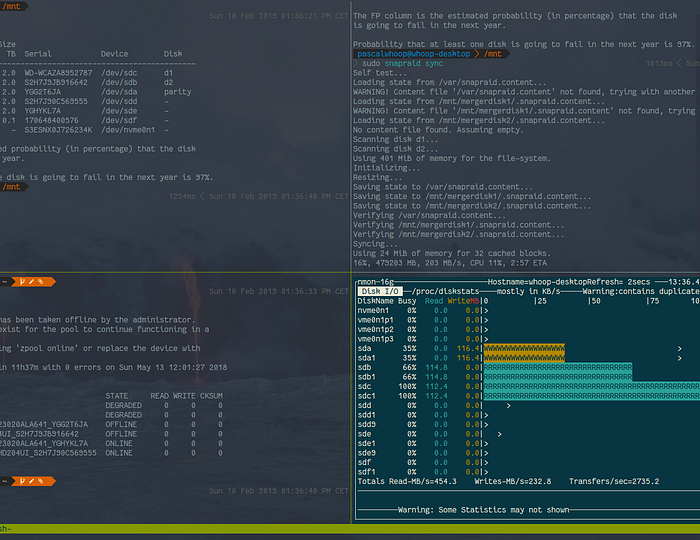Click ONLINE state of the YGHYKL7A disk
Image resolution: width=700 pixels, height=540 pixels.
pyautogui.click(x=119, y=443)
